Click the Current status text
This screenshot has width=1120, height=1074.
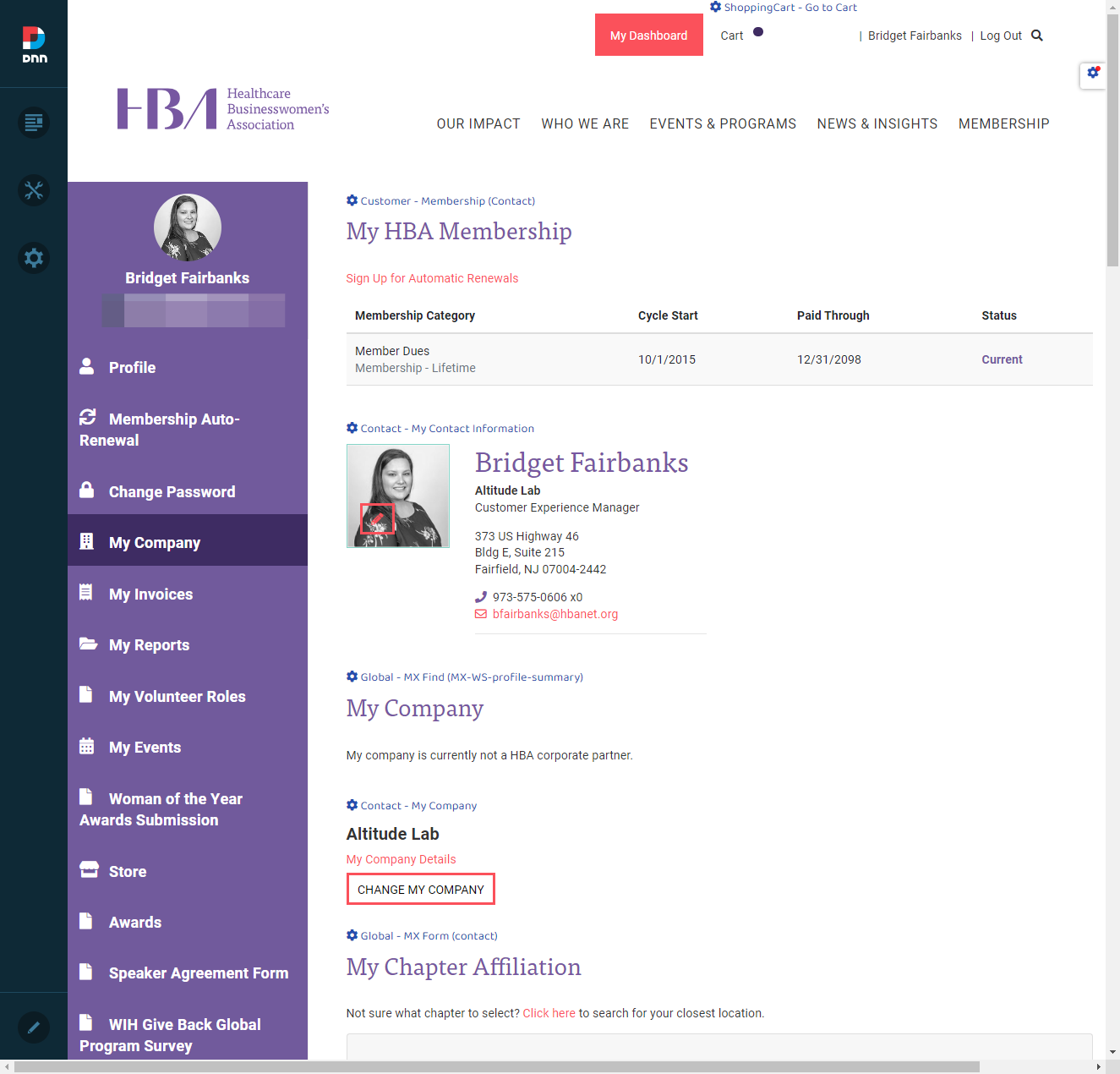click(1002, 359)
